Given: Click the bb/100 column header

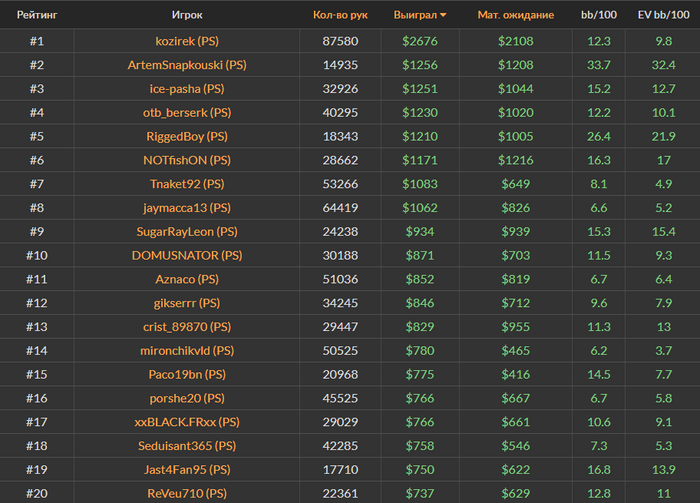Looking at the screenshot, I should coord(599,16).
